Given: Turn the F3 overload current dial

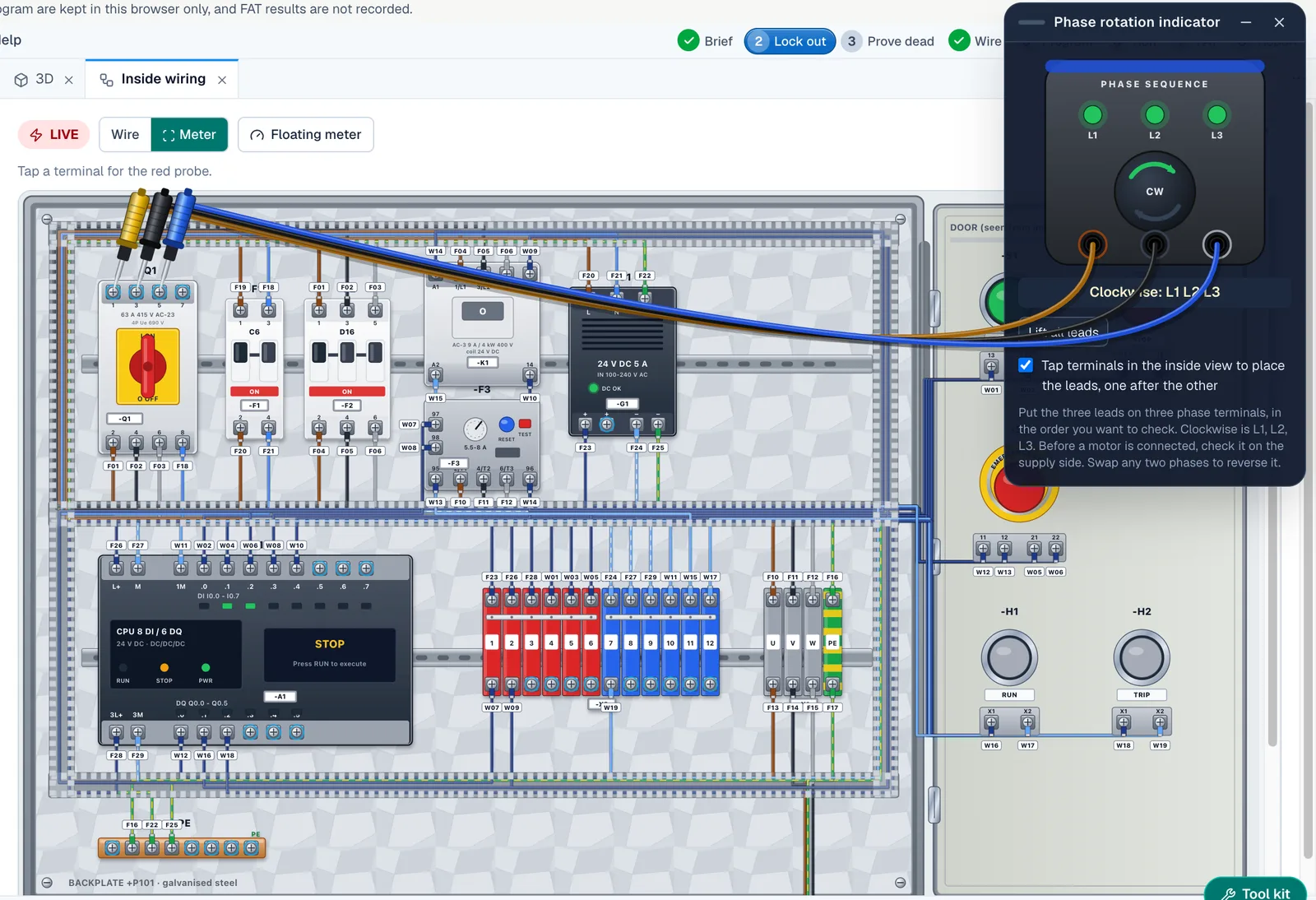Looking at the screenshot, I should [x=475, y=429].
